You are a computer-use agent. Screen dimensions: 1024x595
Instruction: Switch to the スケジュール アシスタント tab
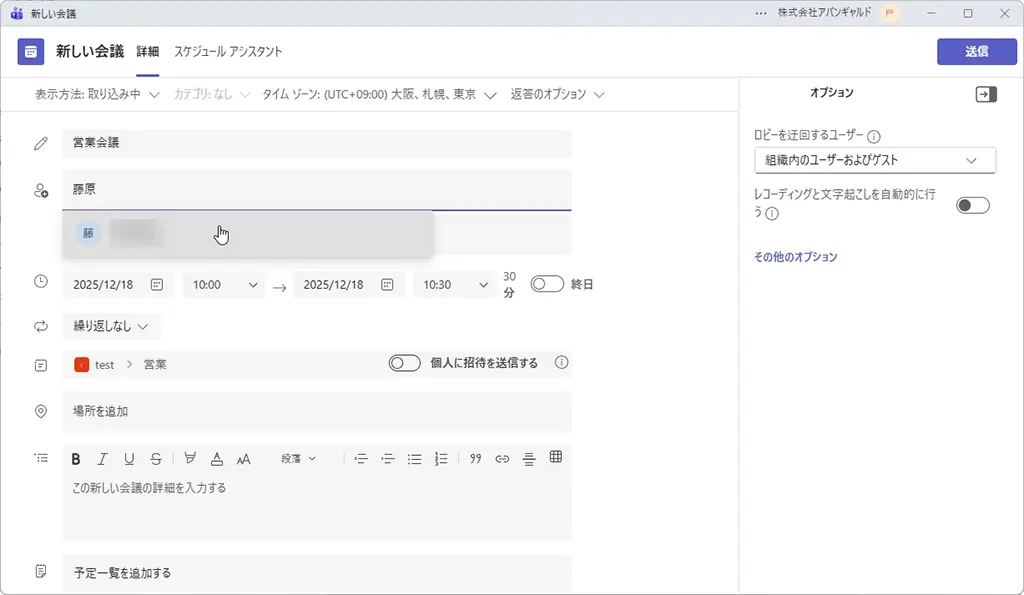coord(227,50)
